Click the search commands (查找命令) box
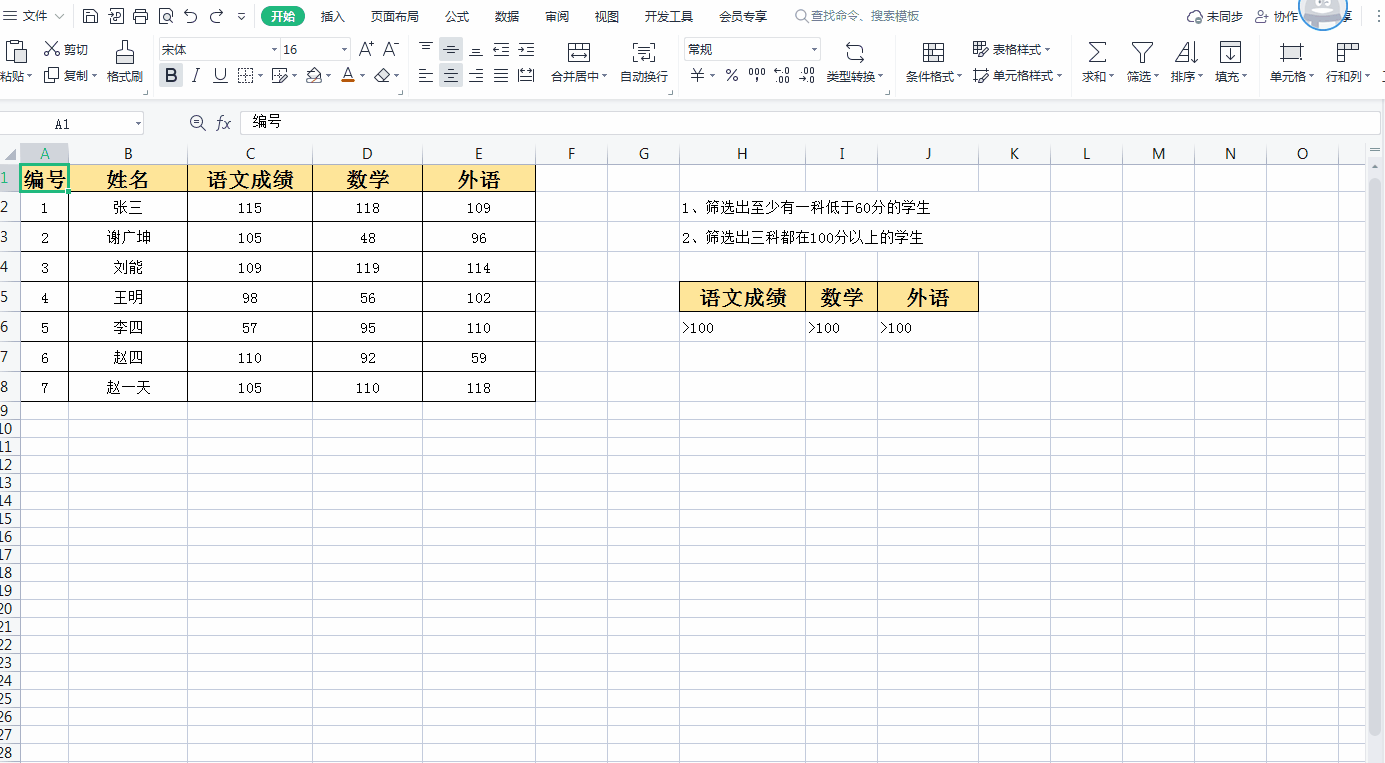 point(858,16)
